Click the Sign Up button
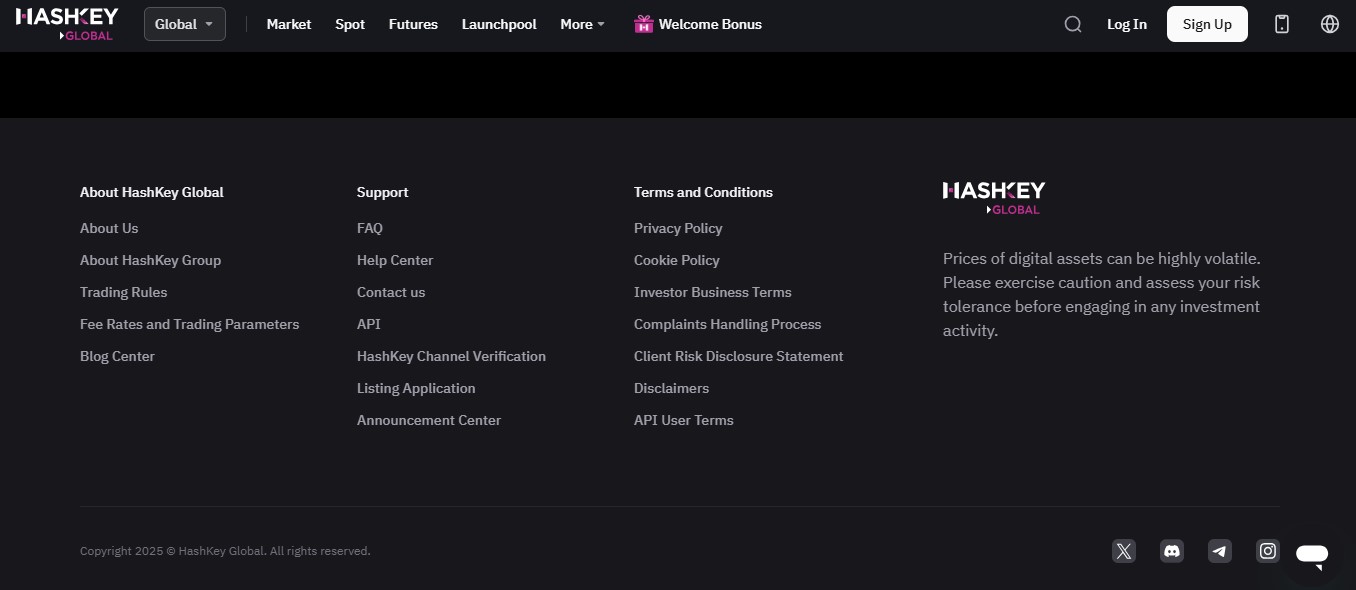This screenshot has width=1356, height=590. (x=1207, y=24)
